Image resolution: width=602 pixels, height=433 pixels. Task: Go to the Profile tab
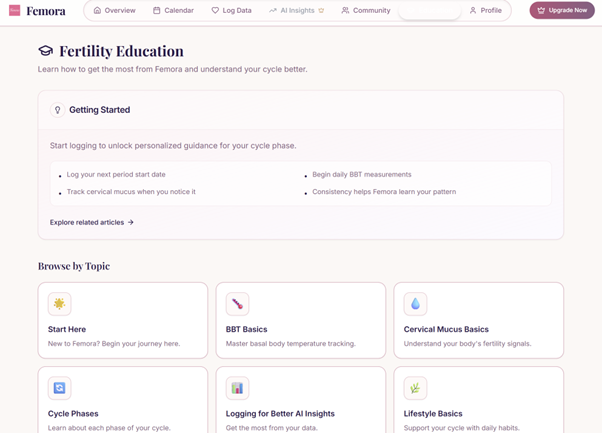[x=486, y=10]
